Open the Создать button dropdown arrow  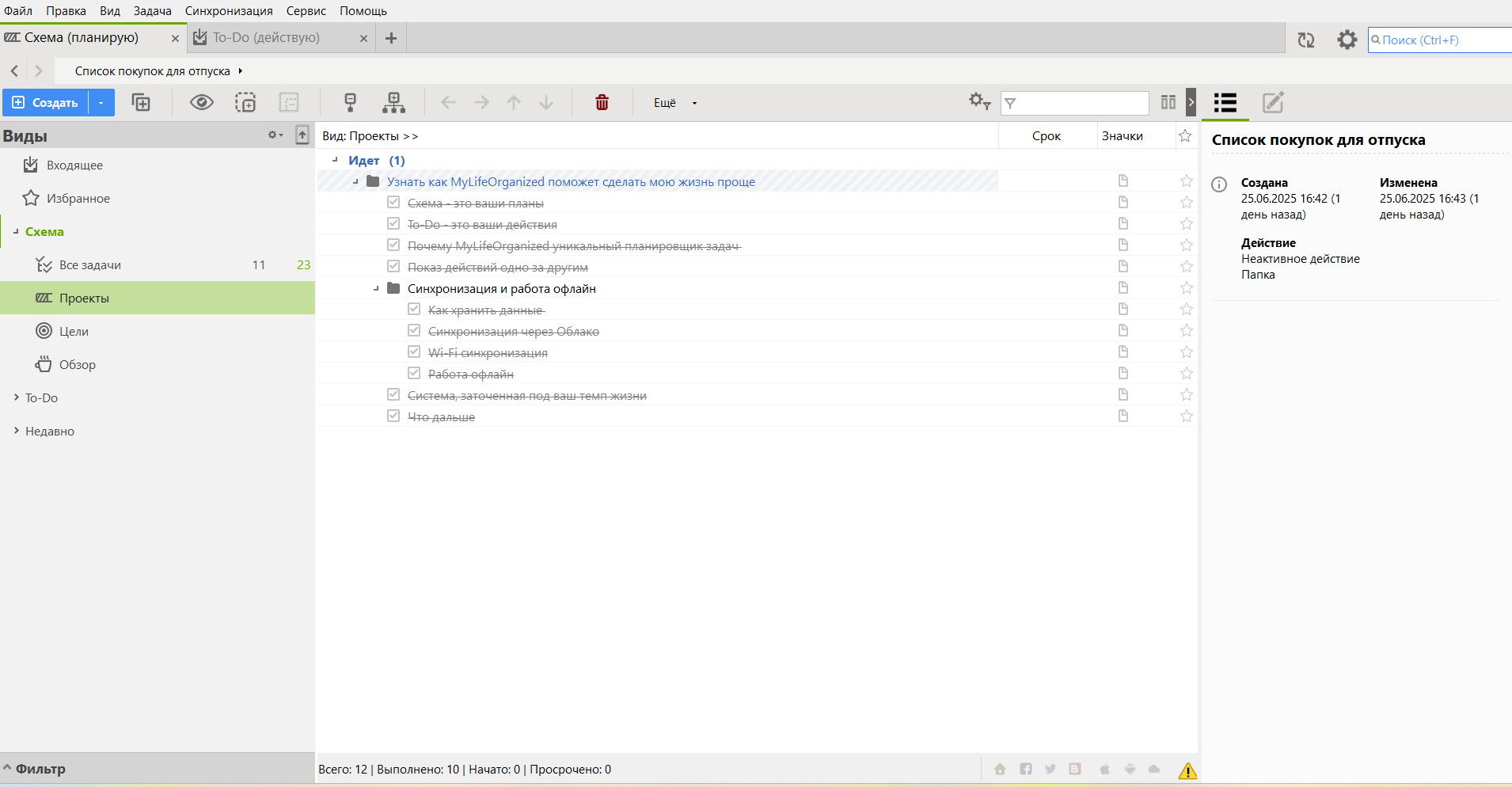click(x=101, y=103)
